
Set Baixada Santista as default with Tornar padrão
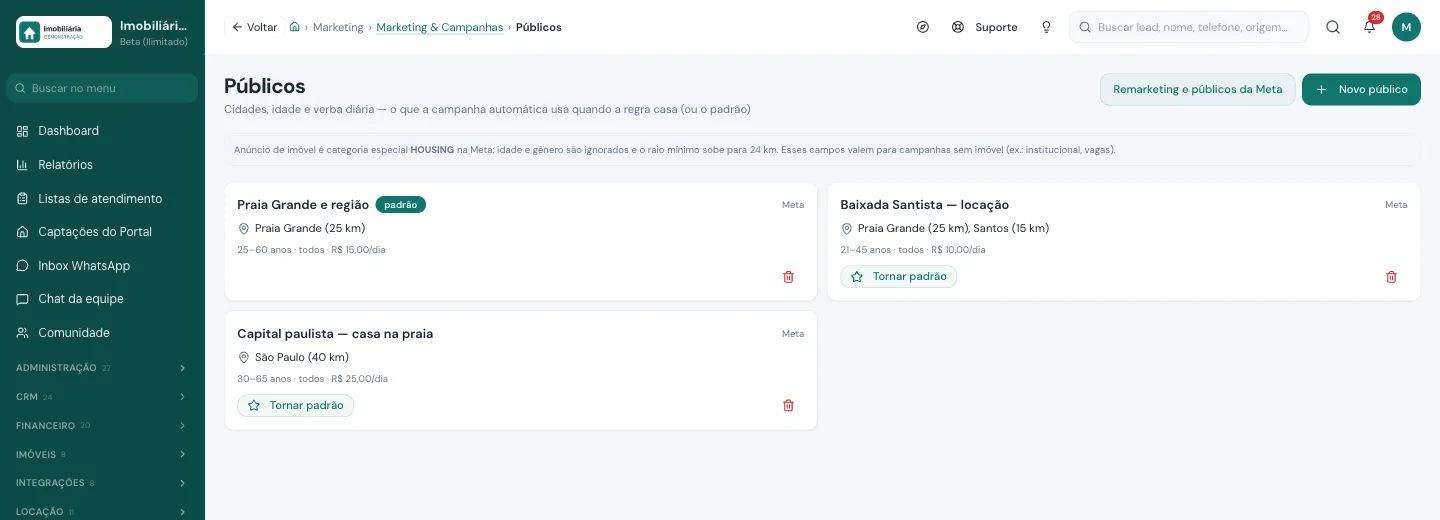[898, 276]
